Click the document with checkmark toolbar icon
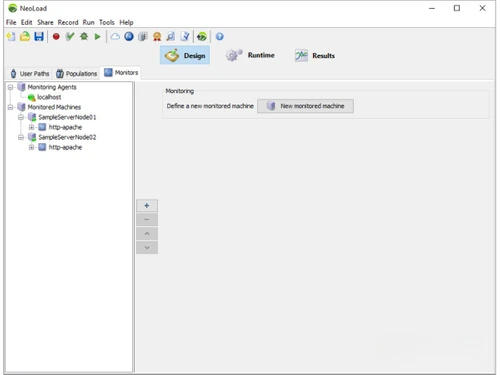This screenshot has width=500, height=375. (185, 36)
